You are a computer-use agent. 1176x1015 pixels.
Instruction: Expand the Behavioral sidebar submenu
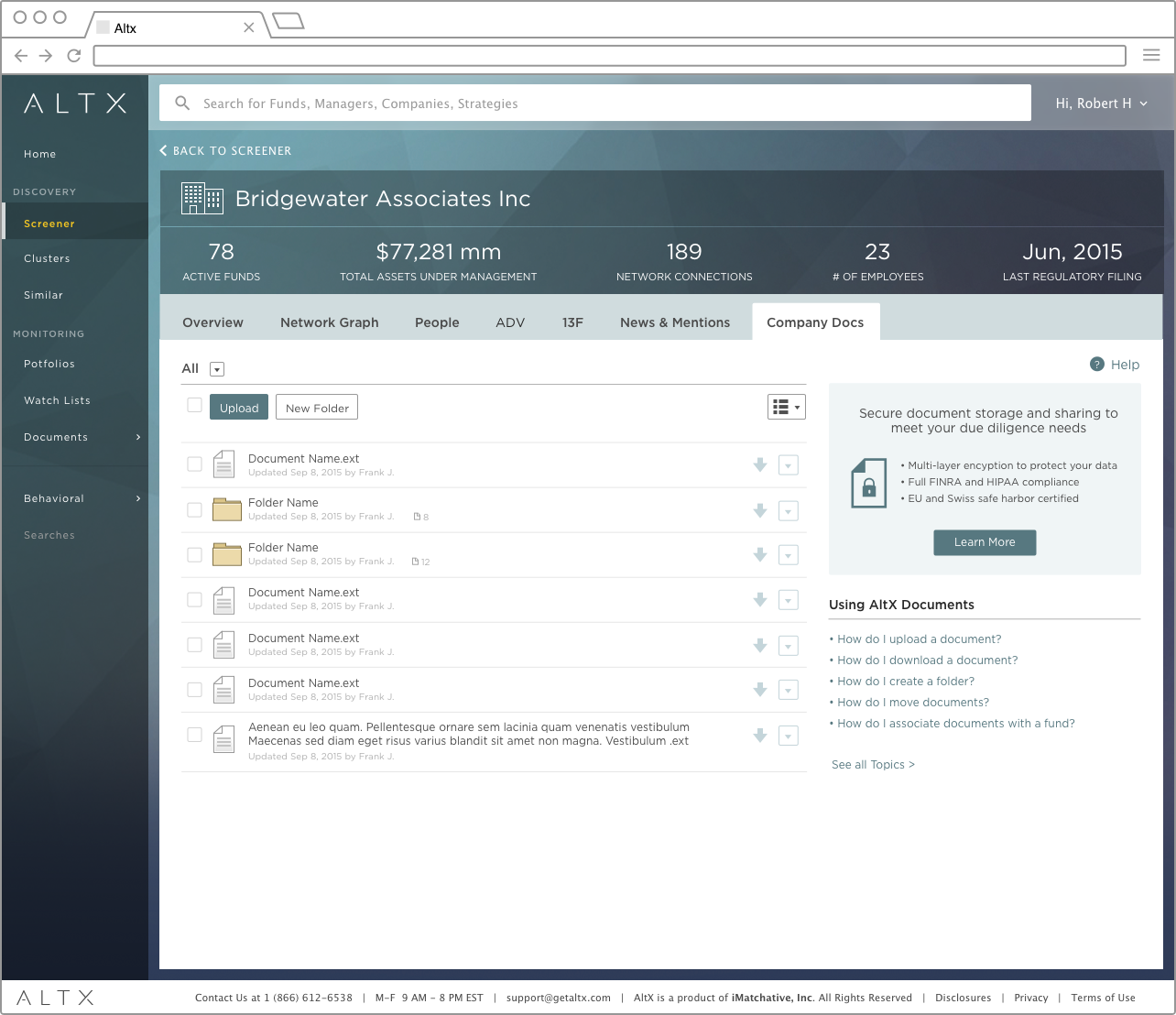pyautogui.click(x=138, y=498)
